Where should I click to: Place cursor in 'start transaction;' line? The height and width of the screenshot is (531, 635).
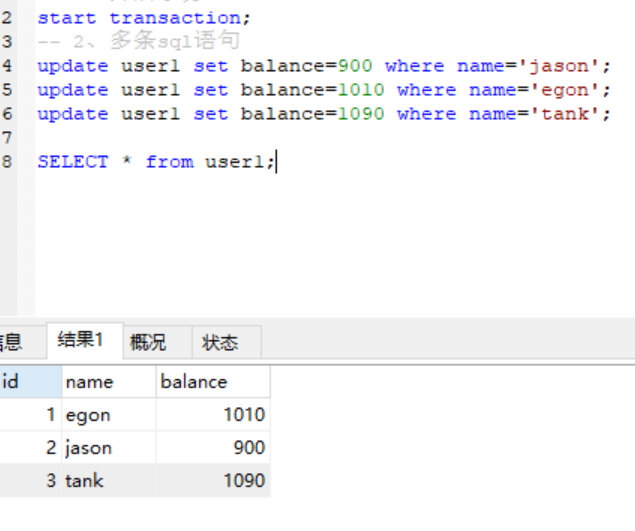coord(144,18)
